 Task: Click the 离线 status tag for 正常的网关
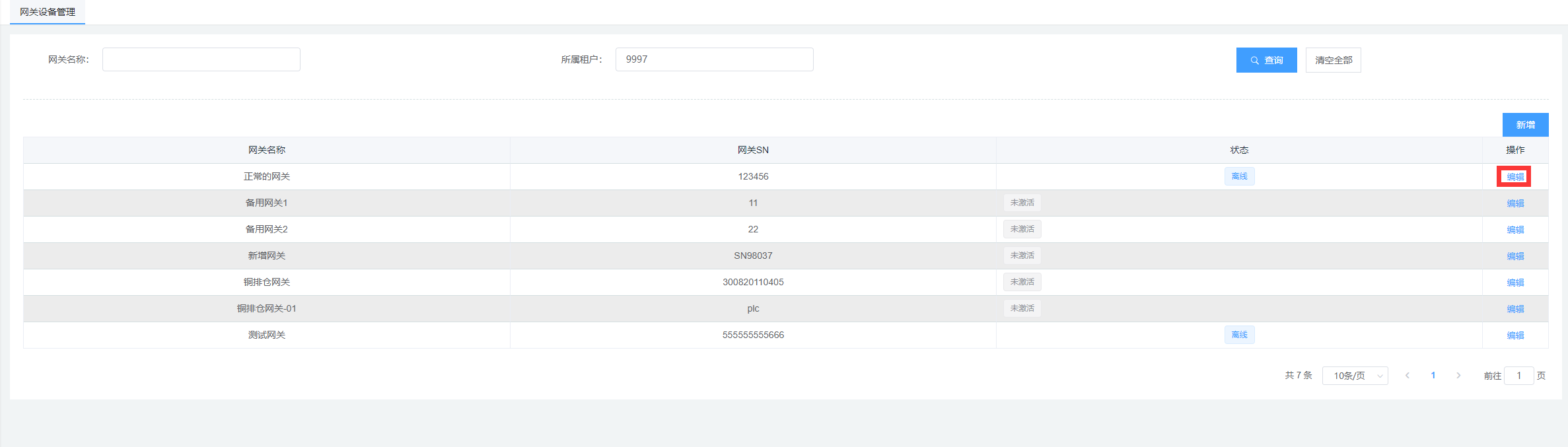click(x=1239, y=176)
